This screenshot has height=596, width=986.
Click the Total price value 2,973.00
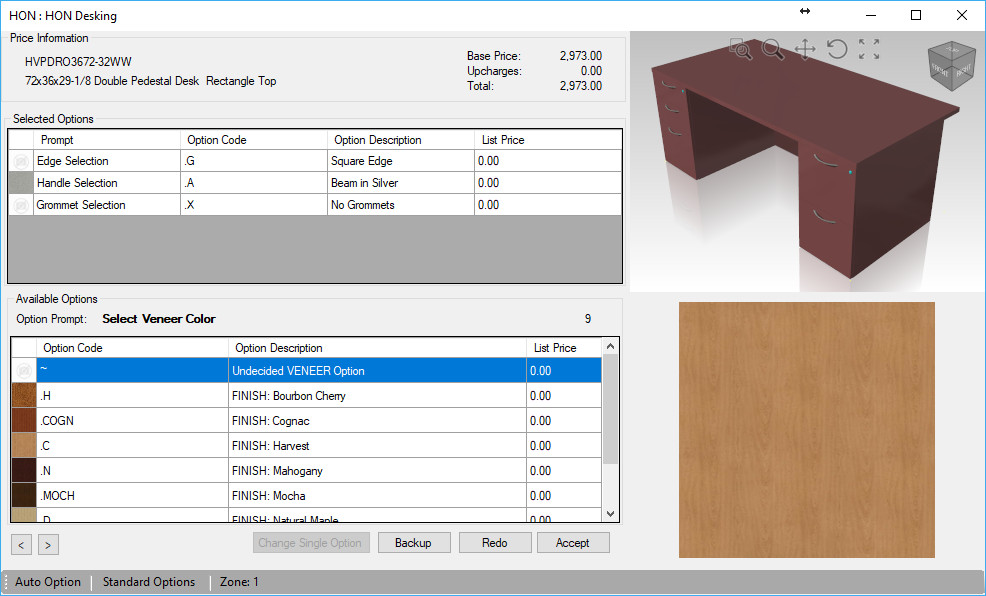(581, 86)
